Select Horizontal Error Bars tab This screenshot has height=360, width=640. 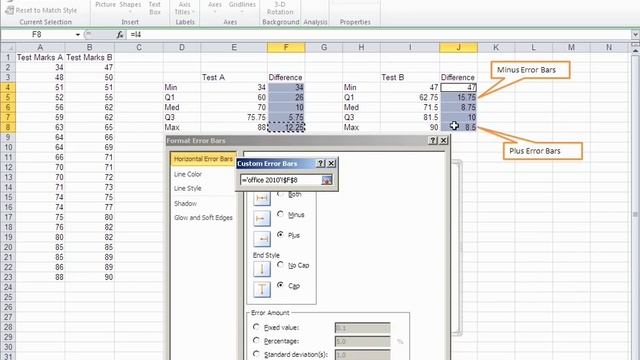pos(203,159)
